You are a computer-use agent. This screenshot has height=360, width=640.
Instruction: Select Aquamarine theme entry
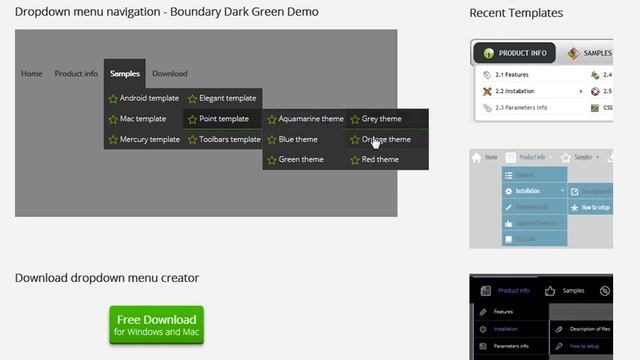coord(304,119)
